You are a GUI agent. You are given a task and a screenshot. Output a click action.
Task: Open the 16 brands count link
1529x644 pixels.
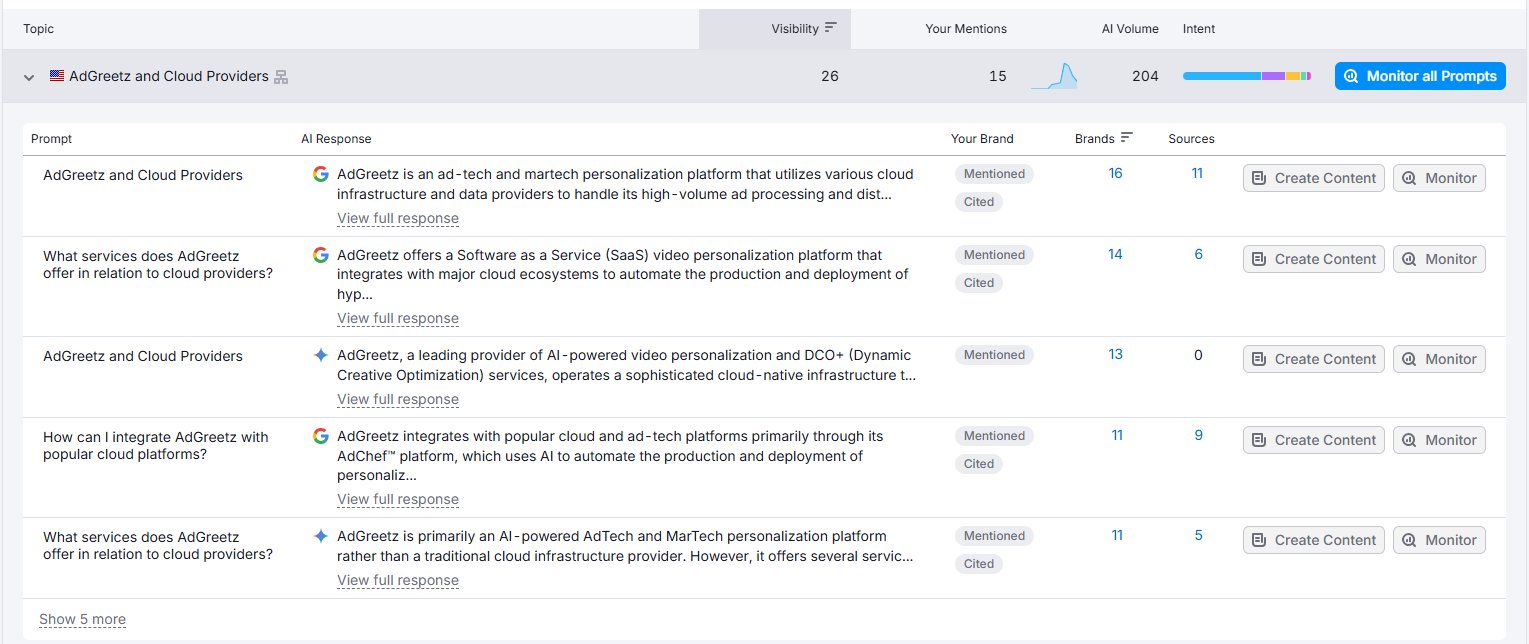tap(1115, 174)
